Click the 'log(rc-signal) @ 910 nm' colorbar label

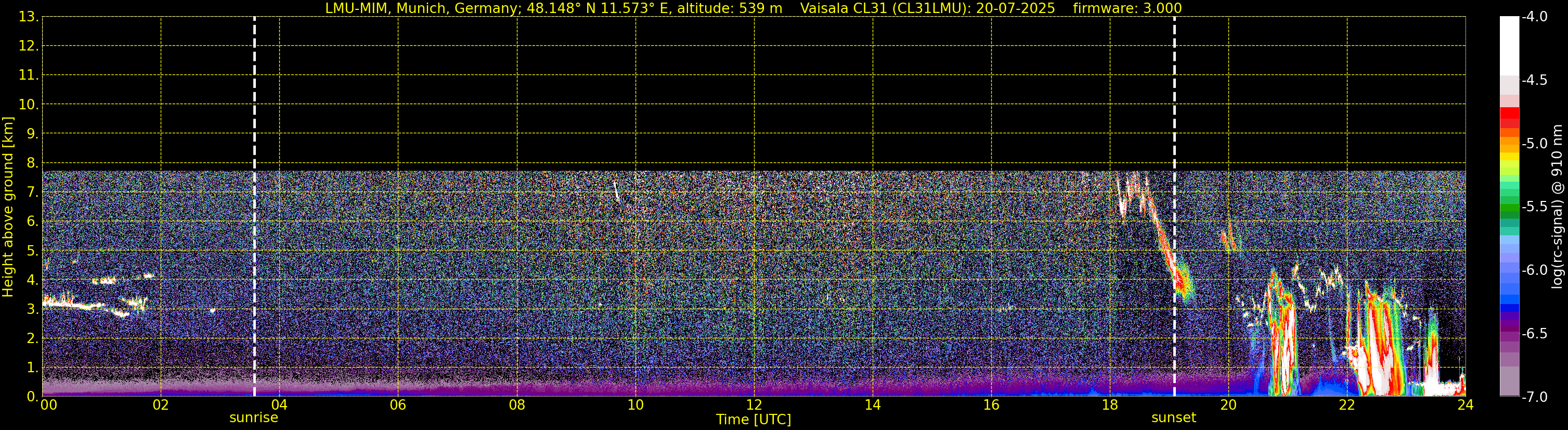click(1557, 207)
